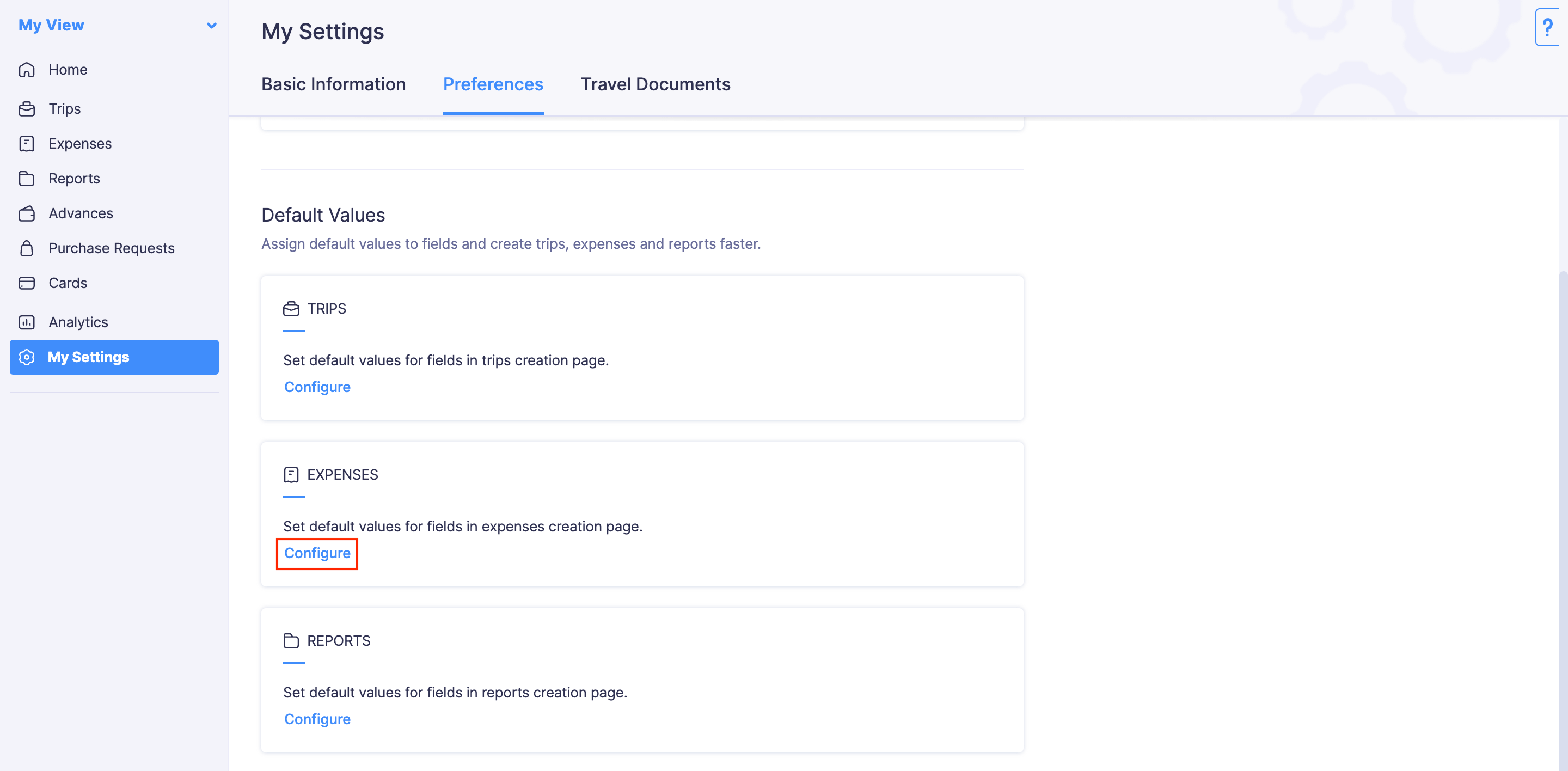Configure default values for expenses
Screen dimensions: 1568x771
pyautogui.click(x=317, y=553)
